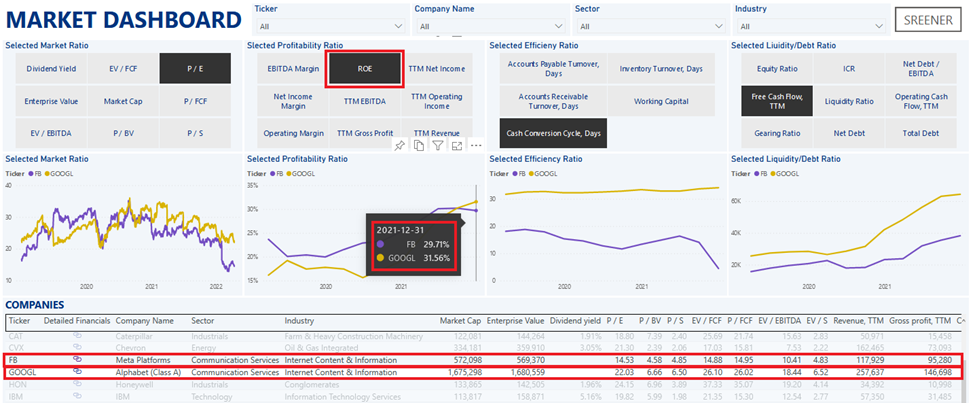Sort by the Market Cap column header
975x403 pixels.
[462, 321]
